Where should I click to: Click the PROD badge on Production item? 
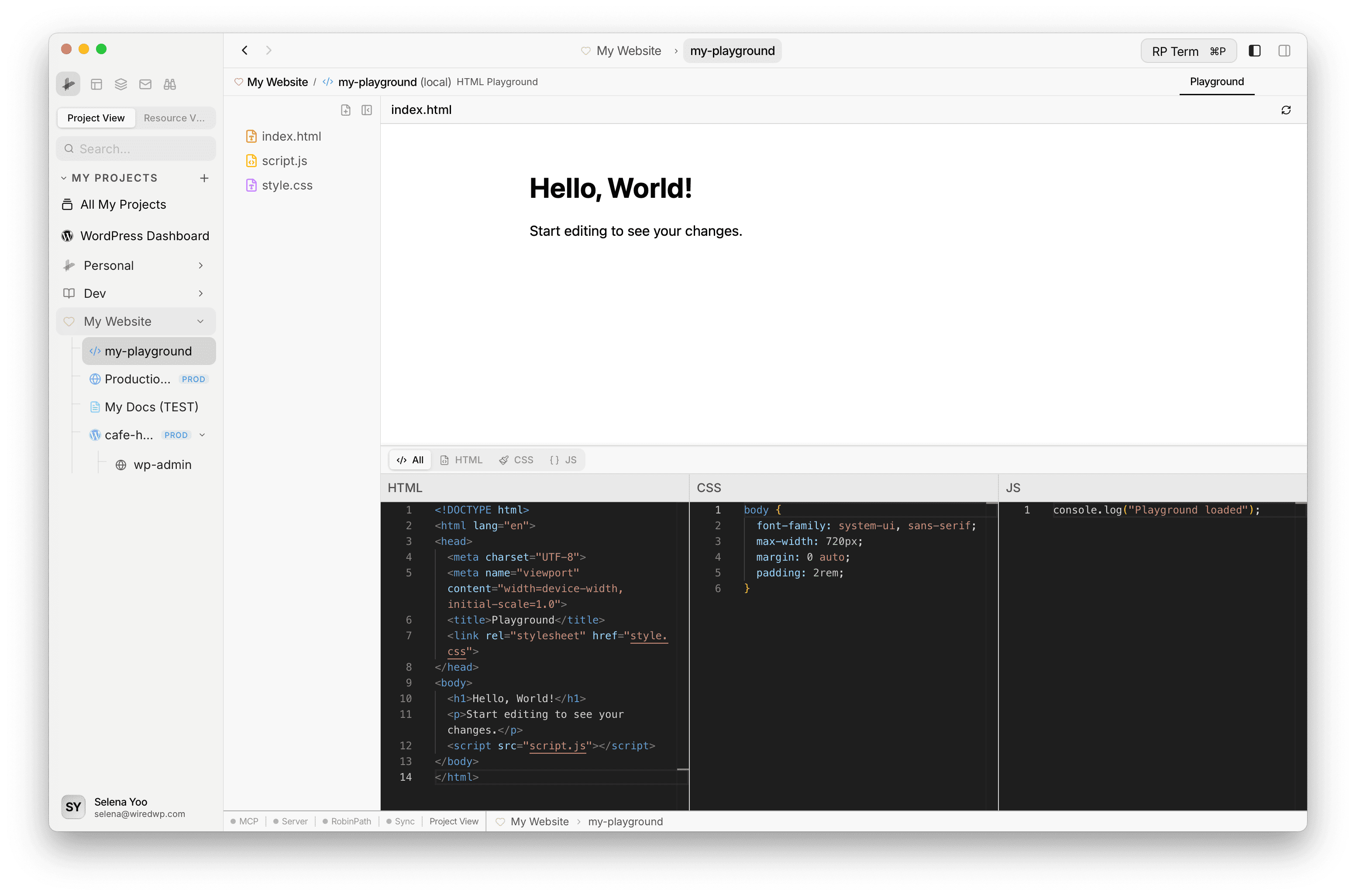point(194,379)
